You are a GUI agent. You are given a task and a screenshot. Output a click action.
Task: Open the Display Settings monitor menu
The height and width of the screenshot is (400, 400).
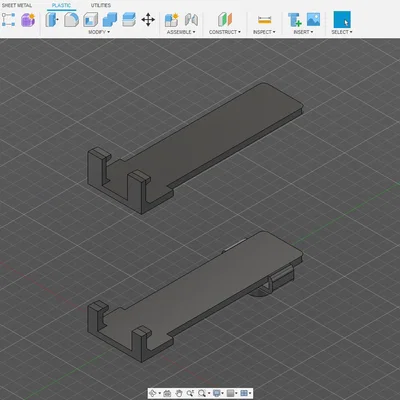[218, 393]
